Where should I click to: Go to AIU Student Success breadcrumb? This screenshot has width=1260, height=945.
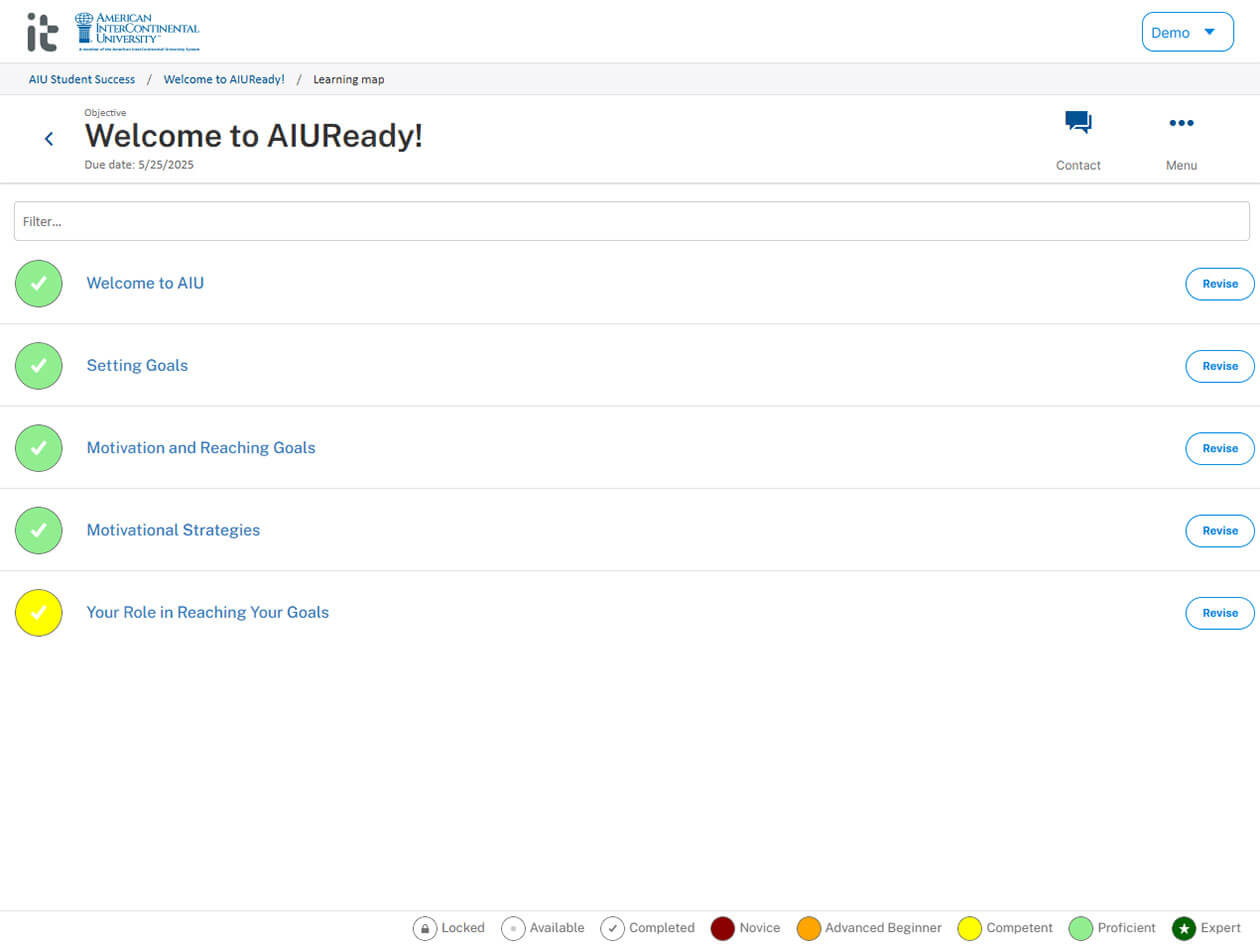click(x=82, y=79)
